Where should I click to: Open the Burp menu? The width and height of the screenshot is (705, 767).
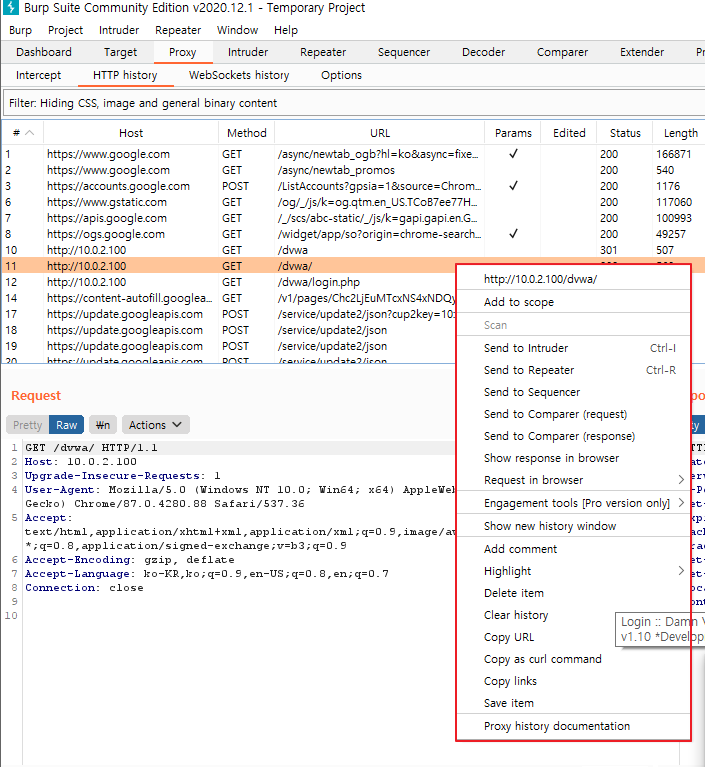tap(20, 30)
